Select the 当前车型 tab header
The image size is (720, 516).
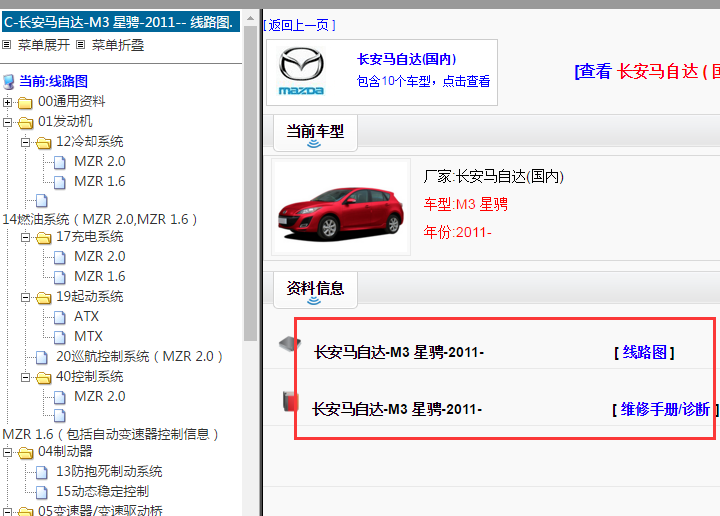(x=315, y=133)
